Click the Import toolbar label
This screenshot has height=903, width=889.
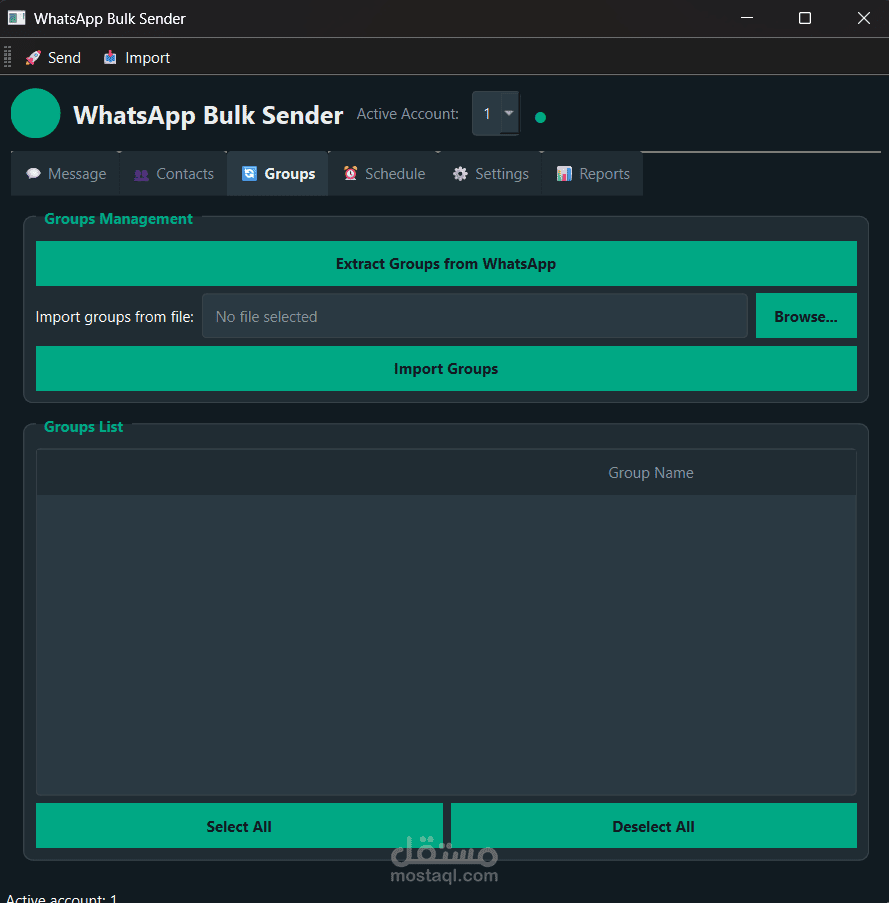click(147, 58)
